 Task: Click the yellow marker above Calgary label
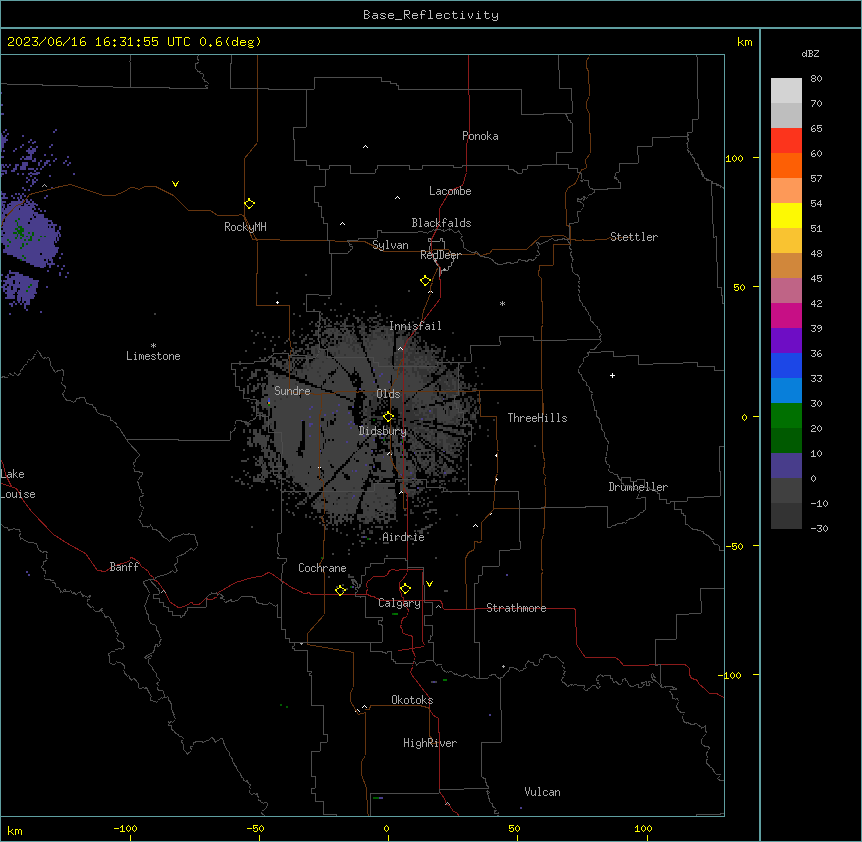tap(405, 589)
